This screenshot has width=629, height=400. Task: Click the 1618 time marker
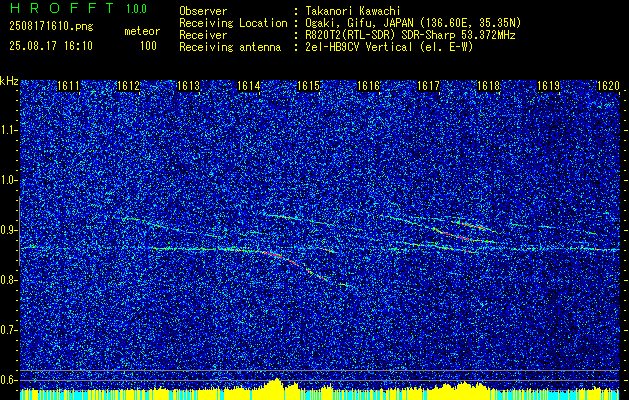click(x=489, y=86)
